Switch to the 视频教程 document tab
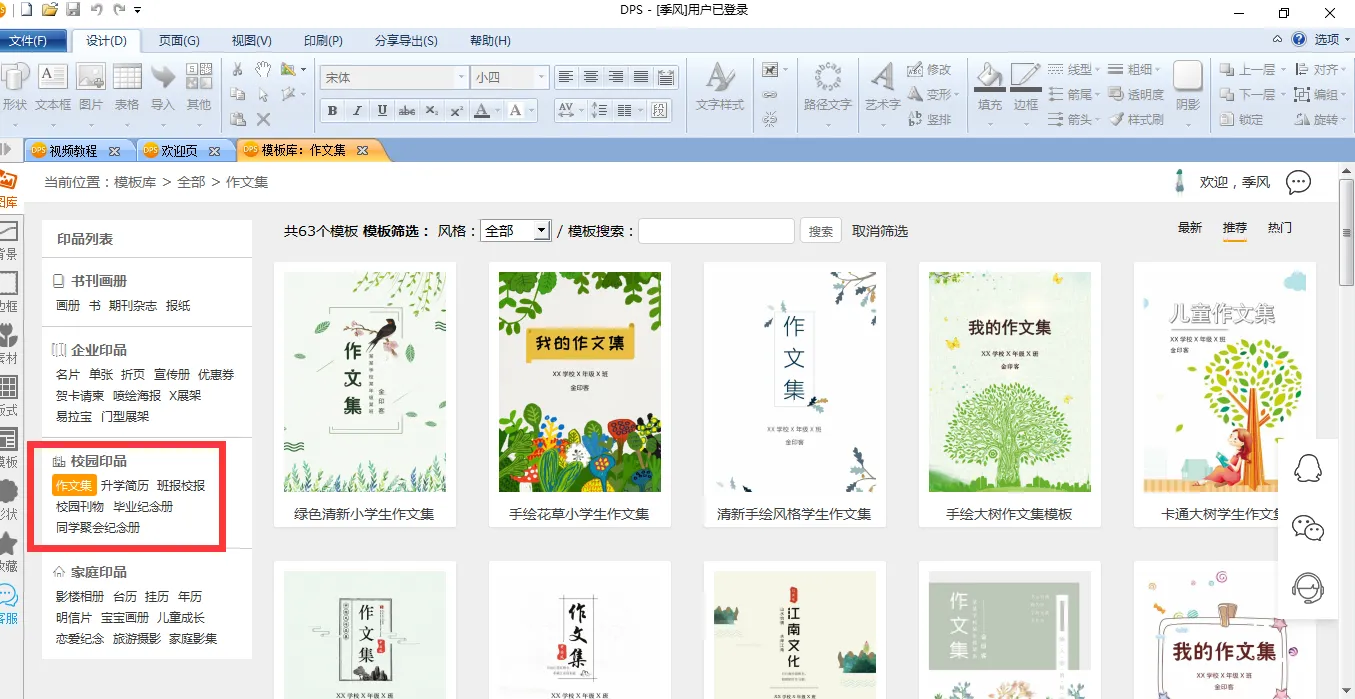 74,151
